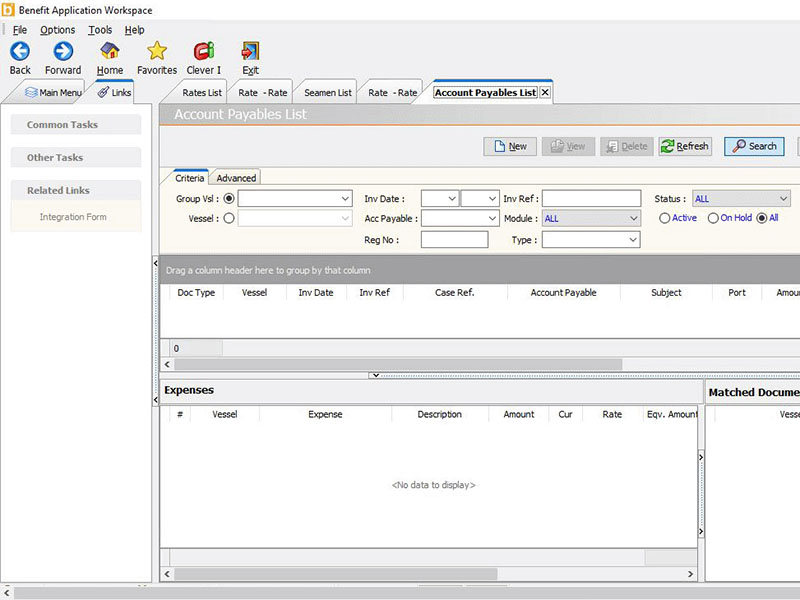Click the Forward navigation arrow icon
The height and width of the screenshot is (600, 800).
pos(63,51)
